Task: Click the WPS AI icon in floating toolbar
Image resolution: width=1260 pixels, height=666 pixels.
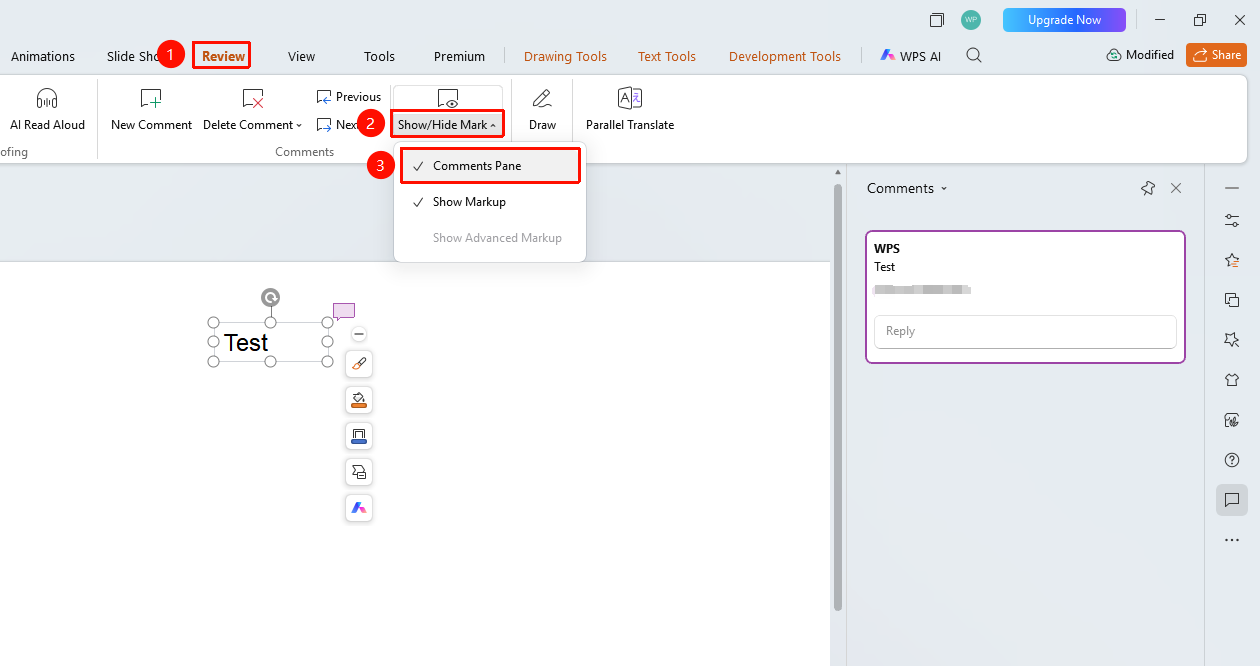Action: 359,508
